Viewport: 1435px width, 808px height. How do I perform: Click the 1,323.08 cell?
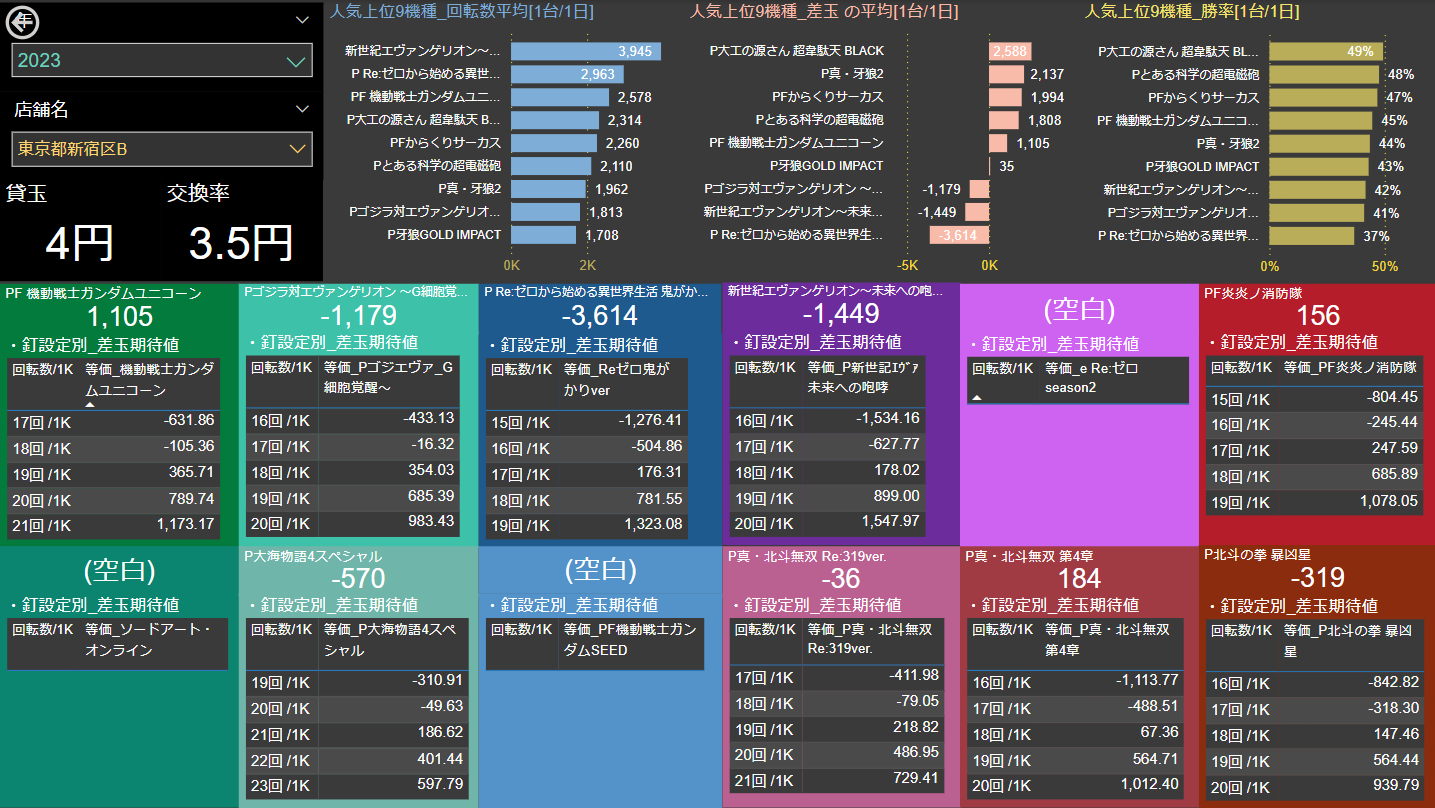point(653,524)
